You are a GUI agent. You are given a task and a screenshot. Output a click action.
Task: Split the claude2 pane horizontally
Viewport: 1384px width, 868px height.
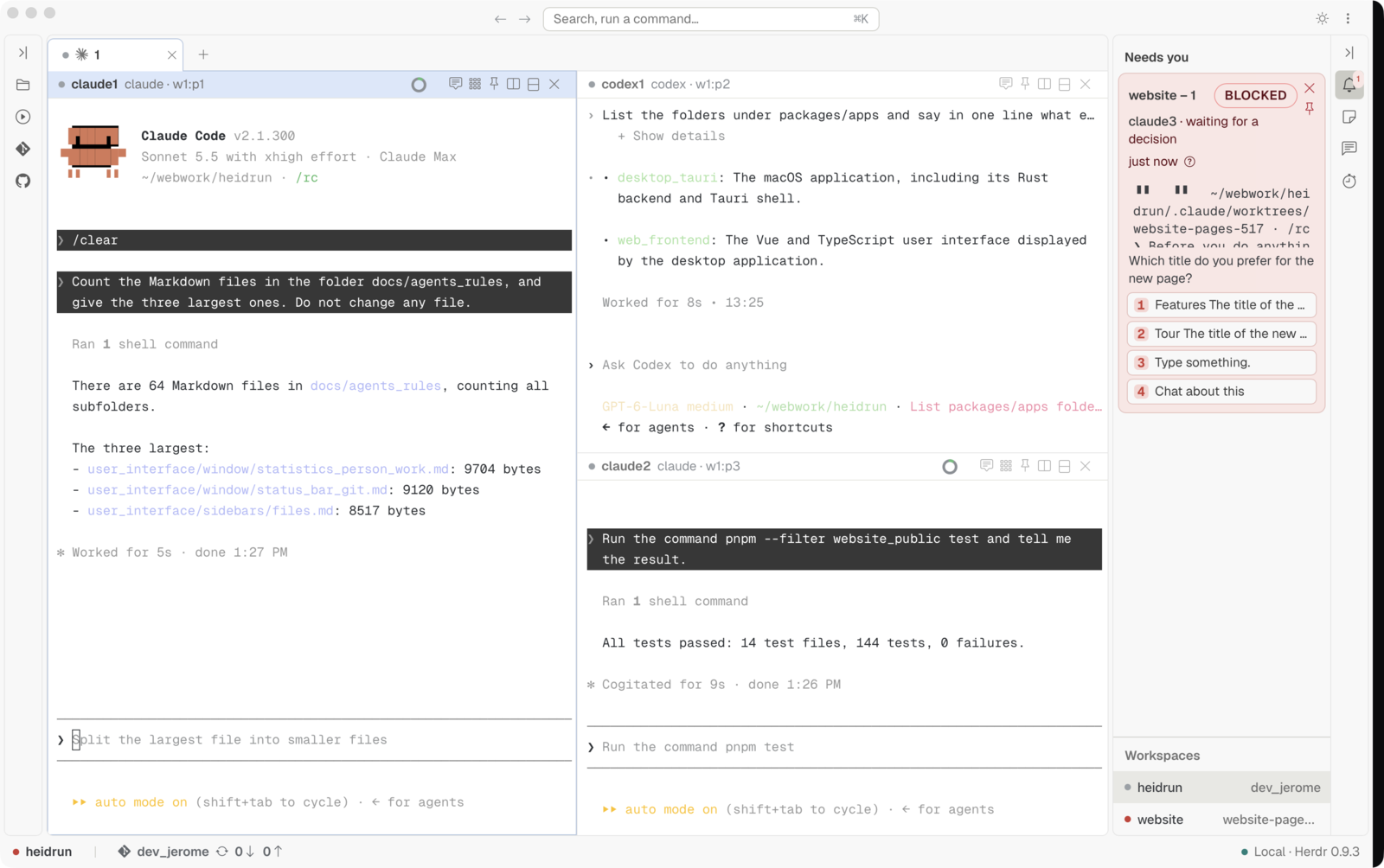tap(1065, 466)
